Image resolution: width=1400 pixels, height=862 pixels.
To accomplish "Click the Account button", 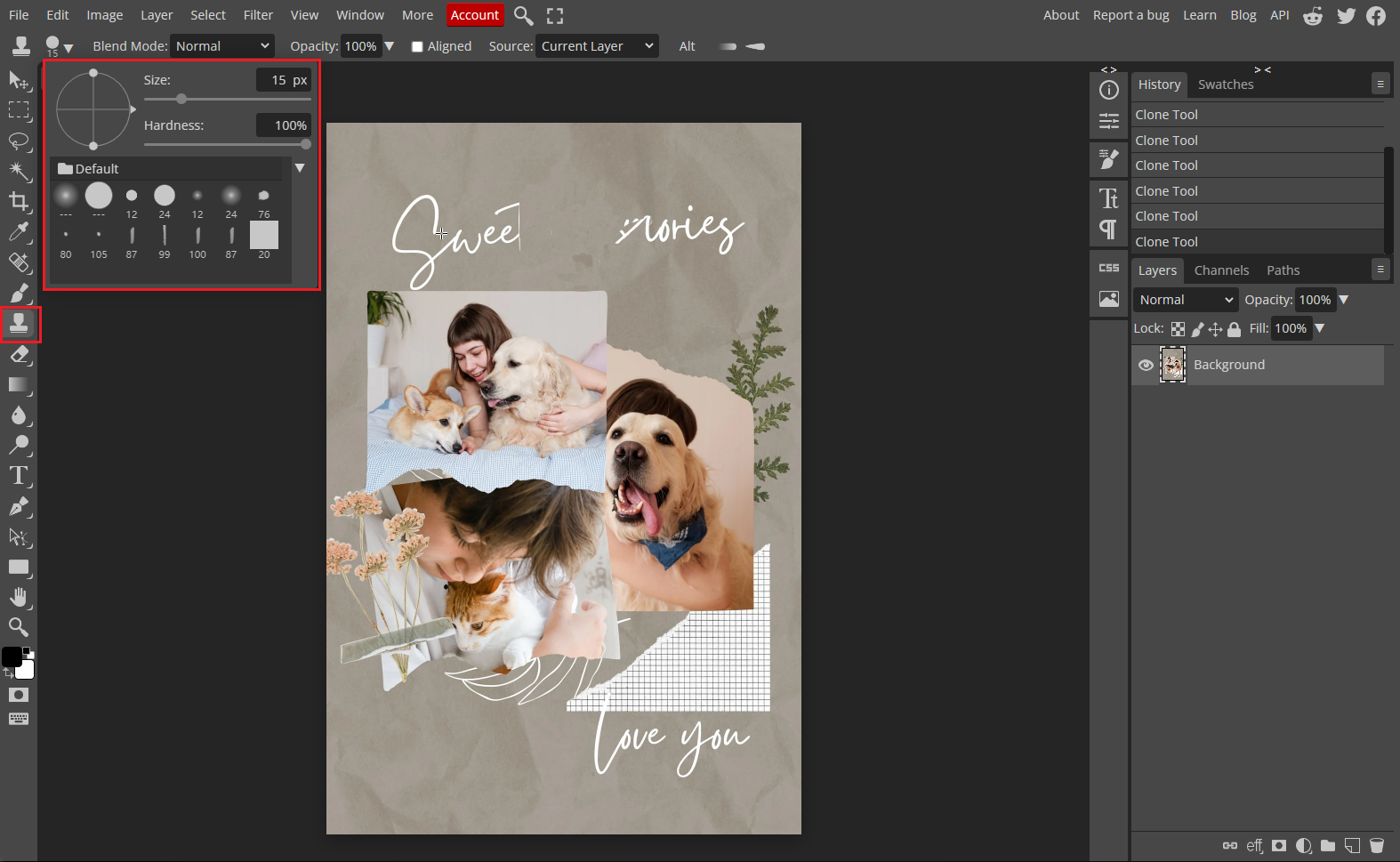I will 474,15.
